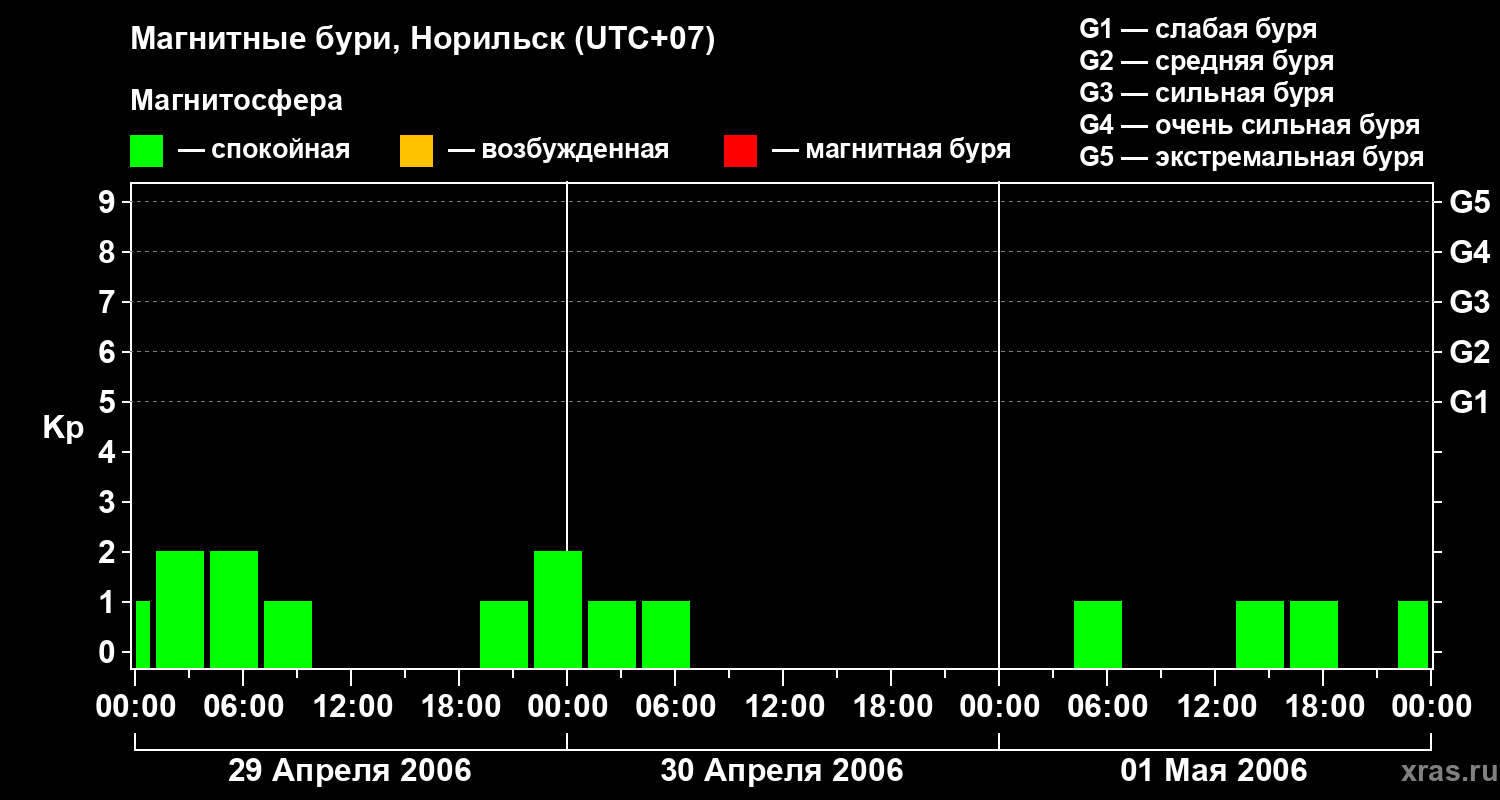This screenshot has height=800, width=1500.
Task: Click the G1 label on right axis
Action: (1469, 402)
